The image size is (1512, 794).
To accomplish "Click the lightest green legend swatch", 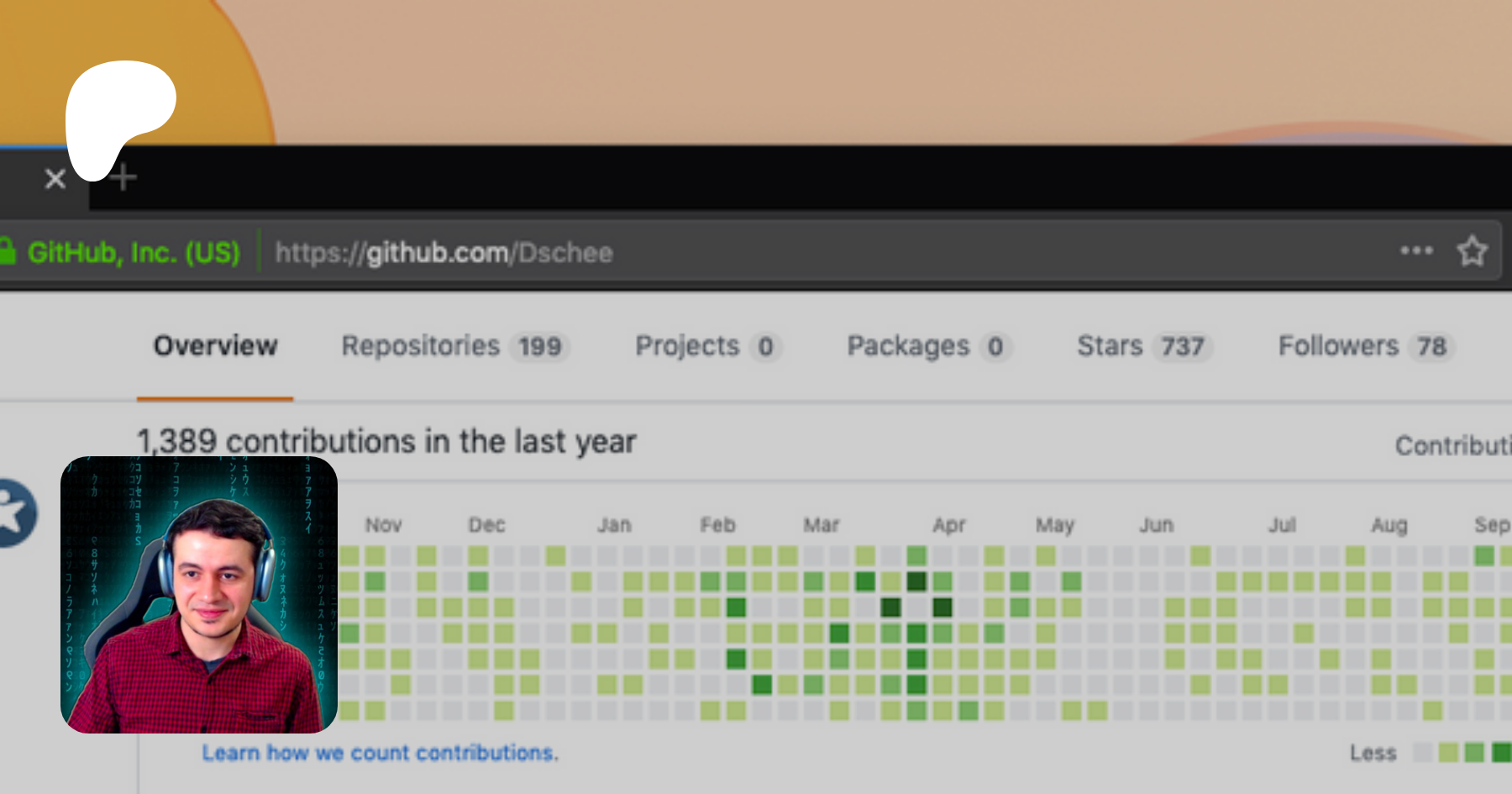I will 1448,752.
